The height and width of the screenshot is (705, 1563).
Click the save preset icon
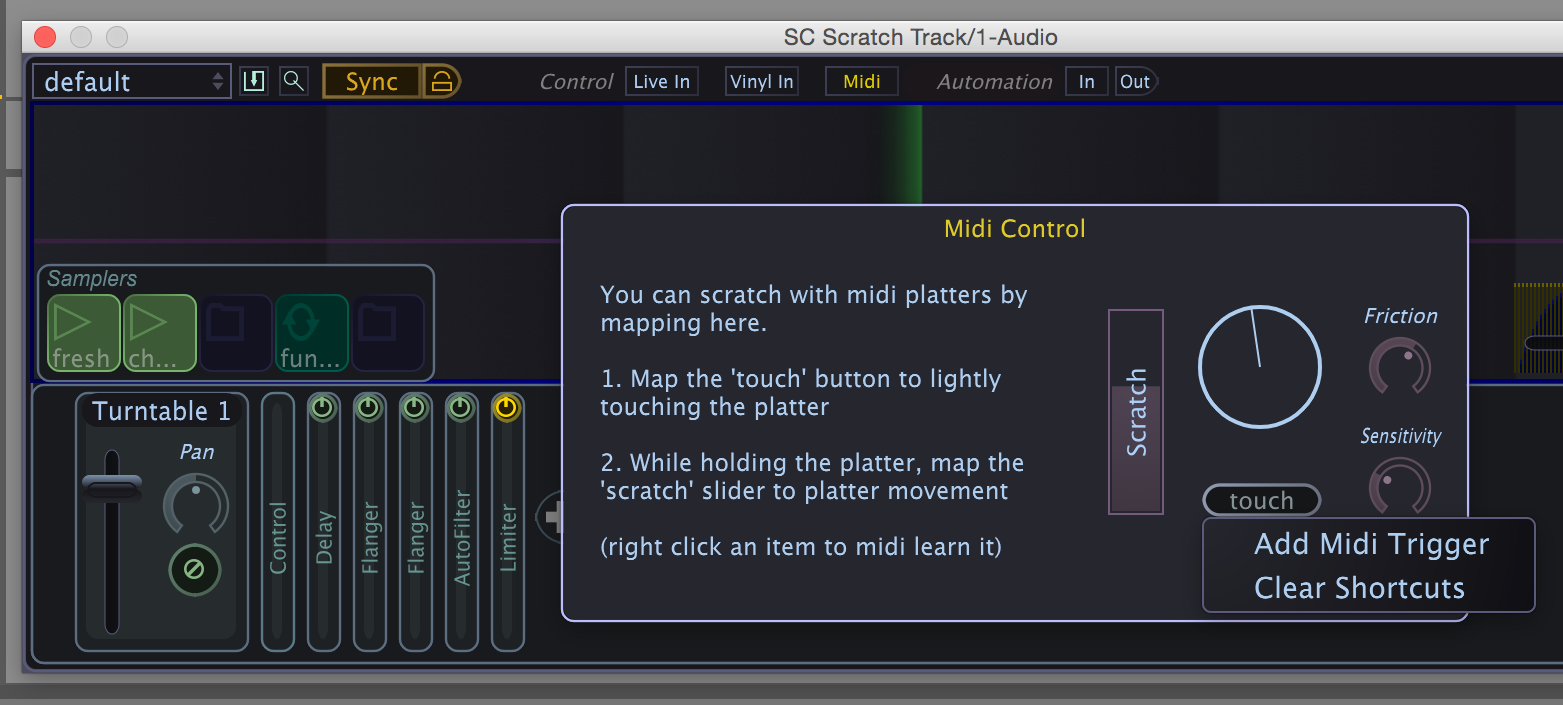pyautogui.click(x=254, y=81)
